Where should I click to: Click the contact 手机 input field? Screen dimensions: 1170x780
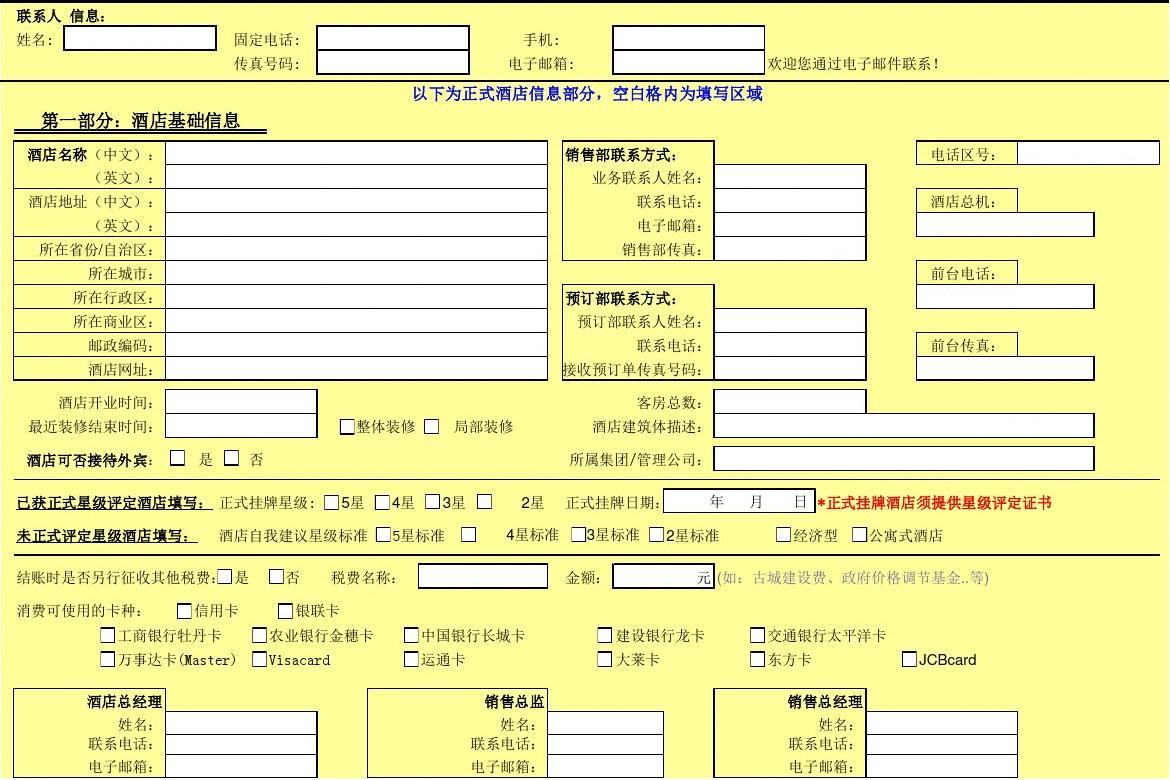(x=689, y=38)
